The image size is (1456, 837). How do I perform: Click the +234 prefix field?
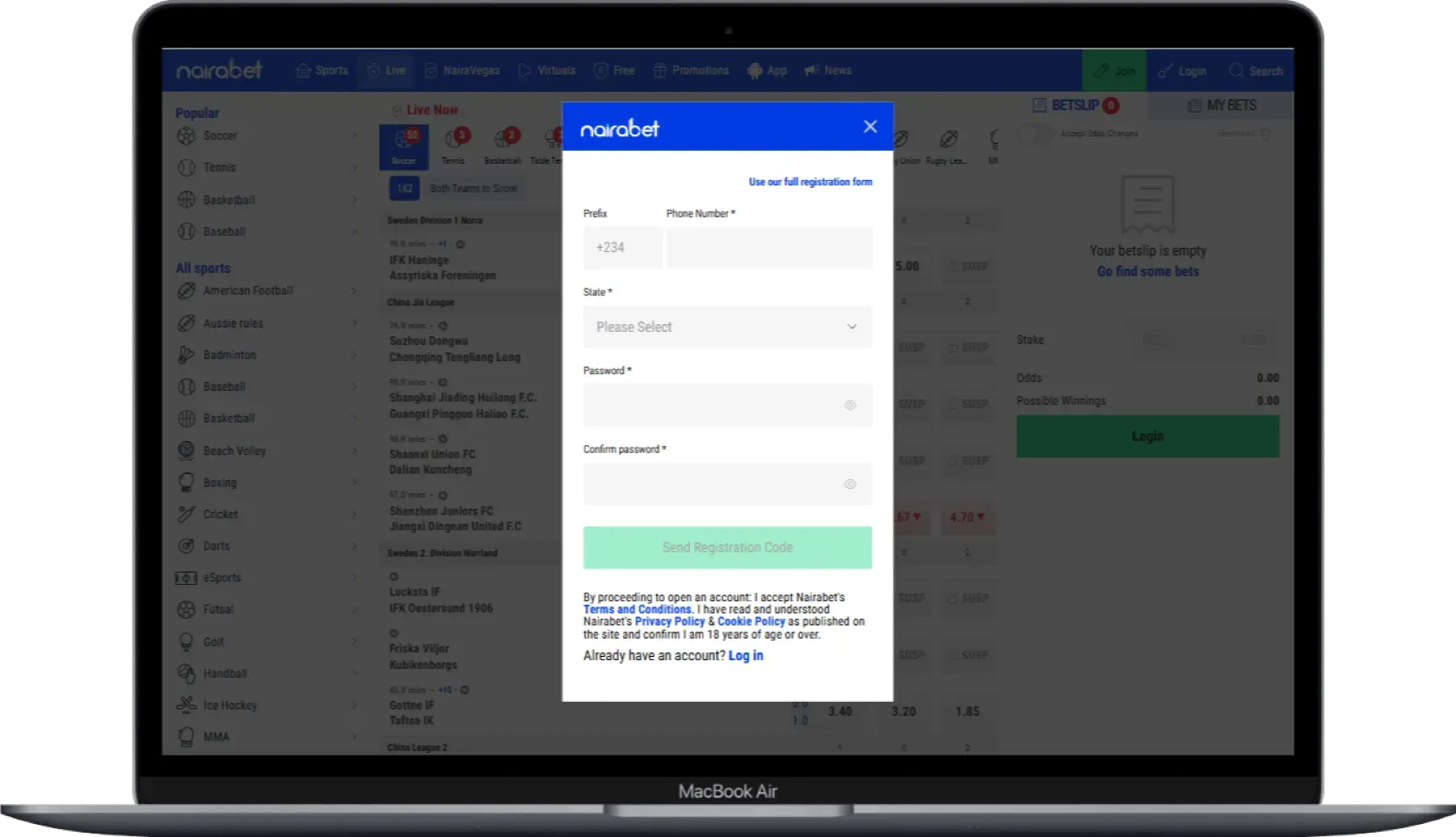click(622, 248)
